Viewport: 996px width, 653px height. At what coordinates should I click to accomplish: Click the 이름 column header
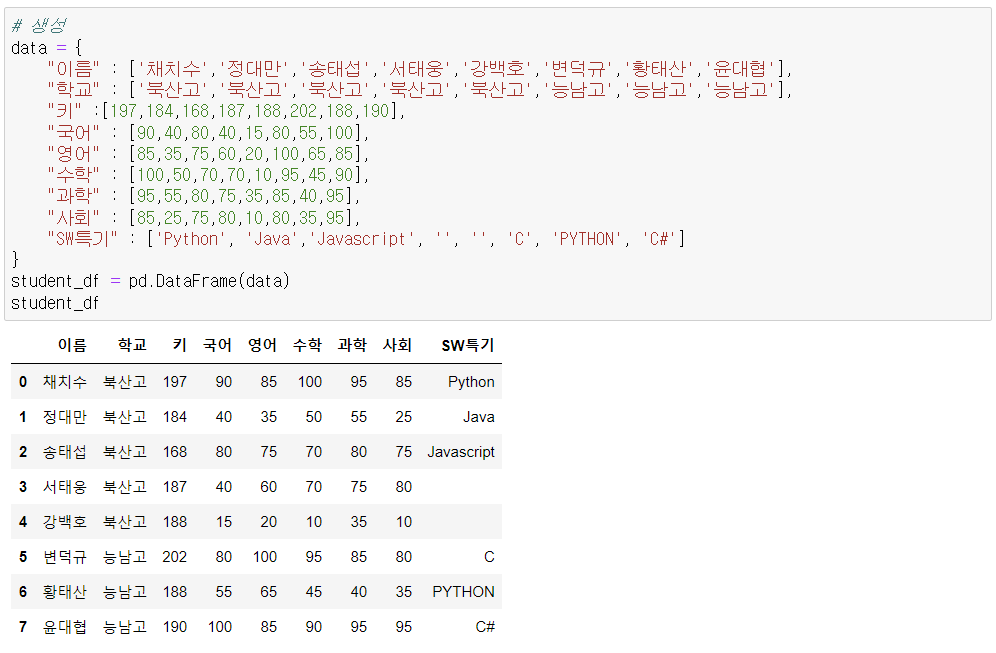(72, 346)
